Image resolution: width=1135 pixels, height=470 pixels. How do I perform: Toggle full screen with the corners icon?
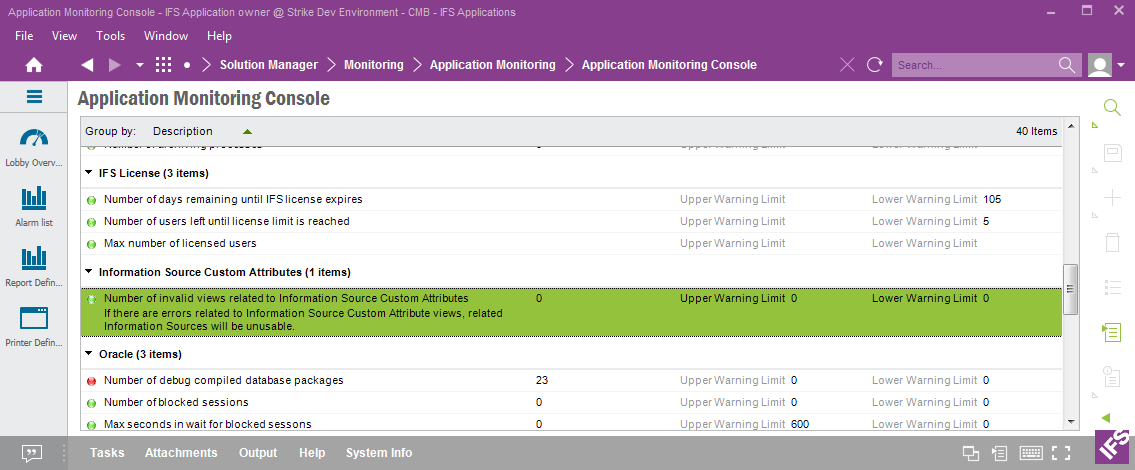[x=1061, y=453]
